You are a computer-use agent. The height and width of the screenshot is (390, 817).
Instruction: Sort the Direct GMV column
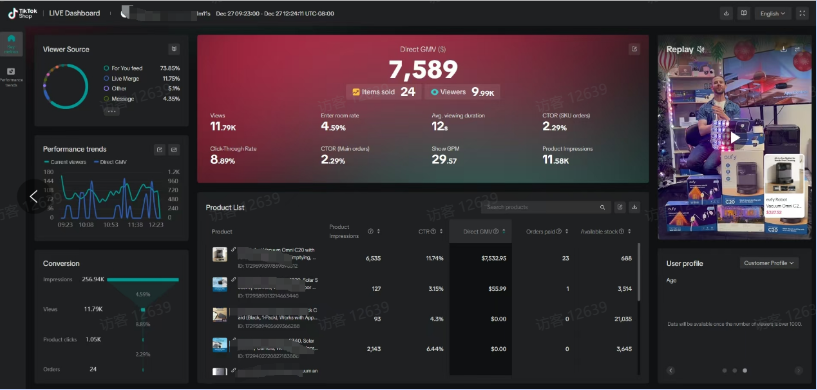[503, 231]
